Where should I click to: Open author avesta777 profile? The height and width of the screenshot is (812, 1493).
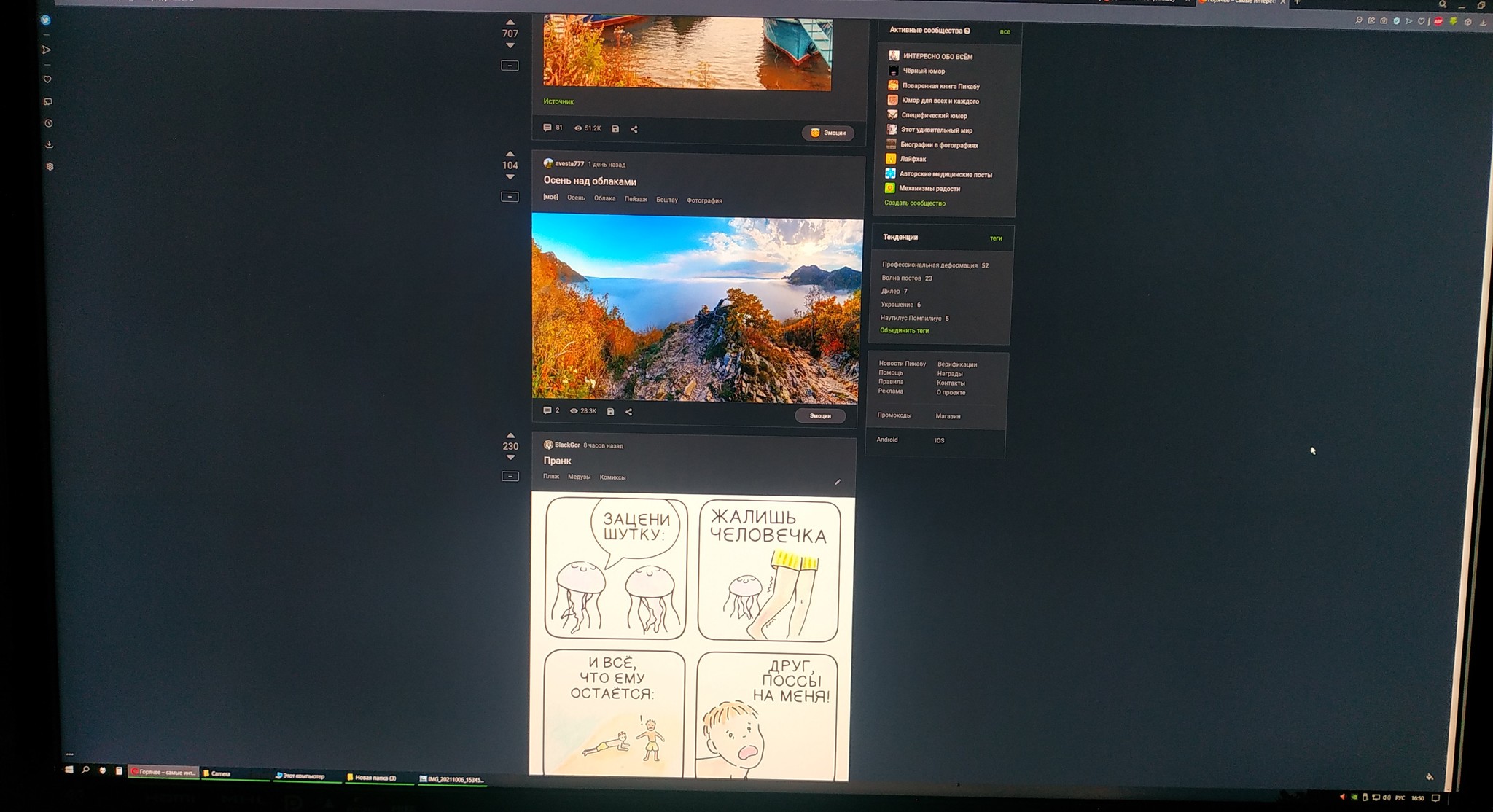click(569, 164)
